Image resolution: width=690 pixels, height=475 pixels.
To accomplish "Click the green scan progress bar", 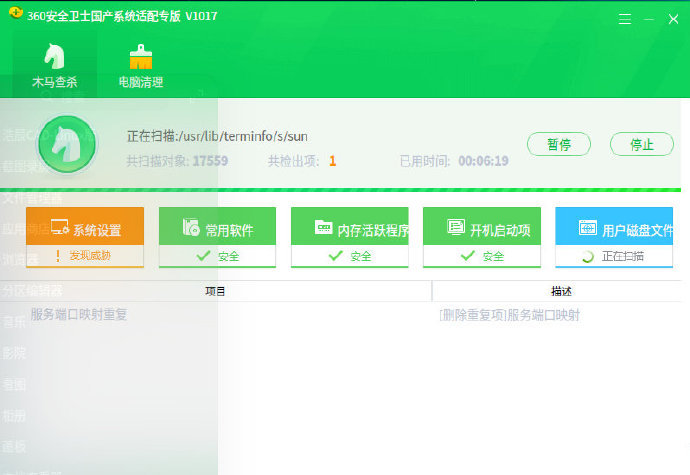I will point(341,190).
